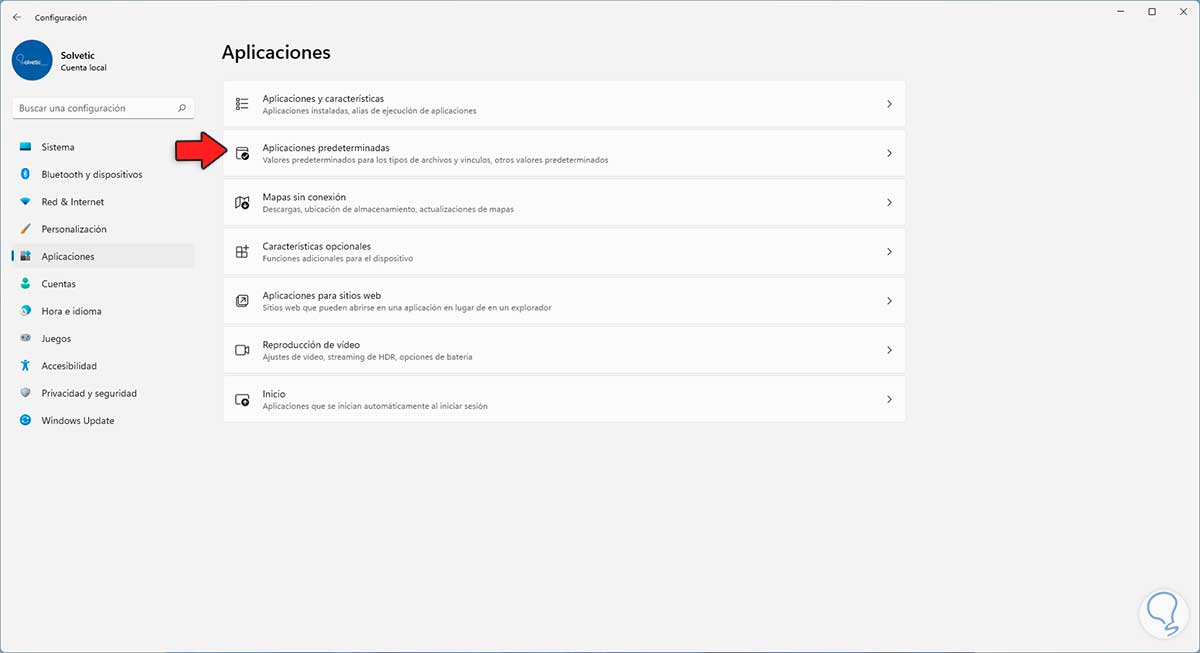Select Personalización in the sidebar
Viewport: 1200px width, 653px height.
(x=74, y=229)
